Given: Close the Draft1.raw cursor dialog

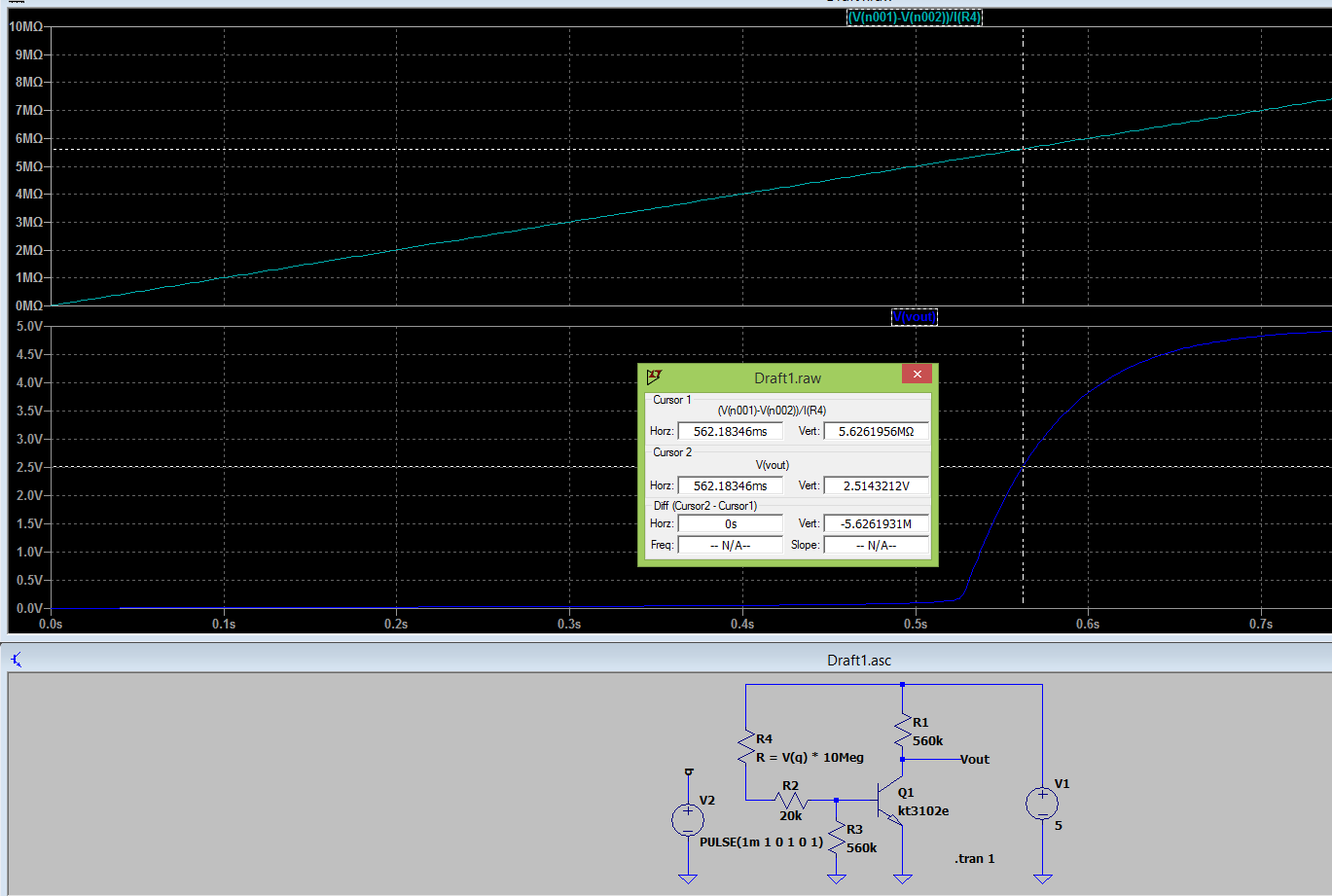Looking at the screenshot, I should tap(918, 374).
